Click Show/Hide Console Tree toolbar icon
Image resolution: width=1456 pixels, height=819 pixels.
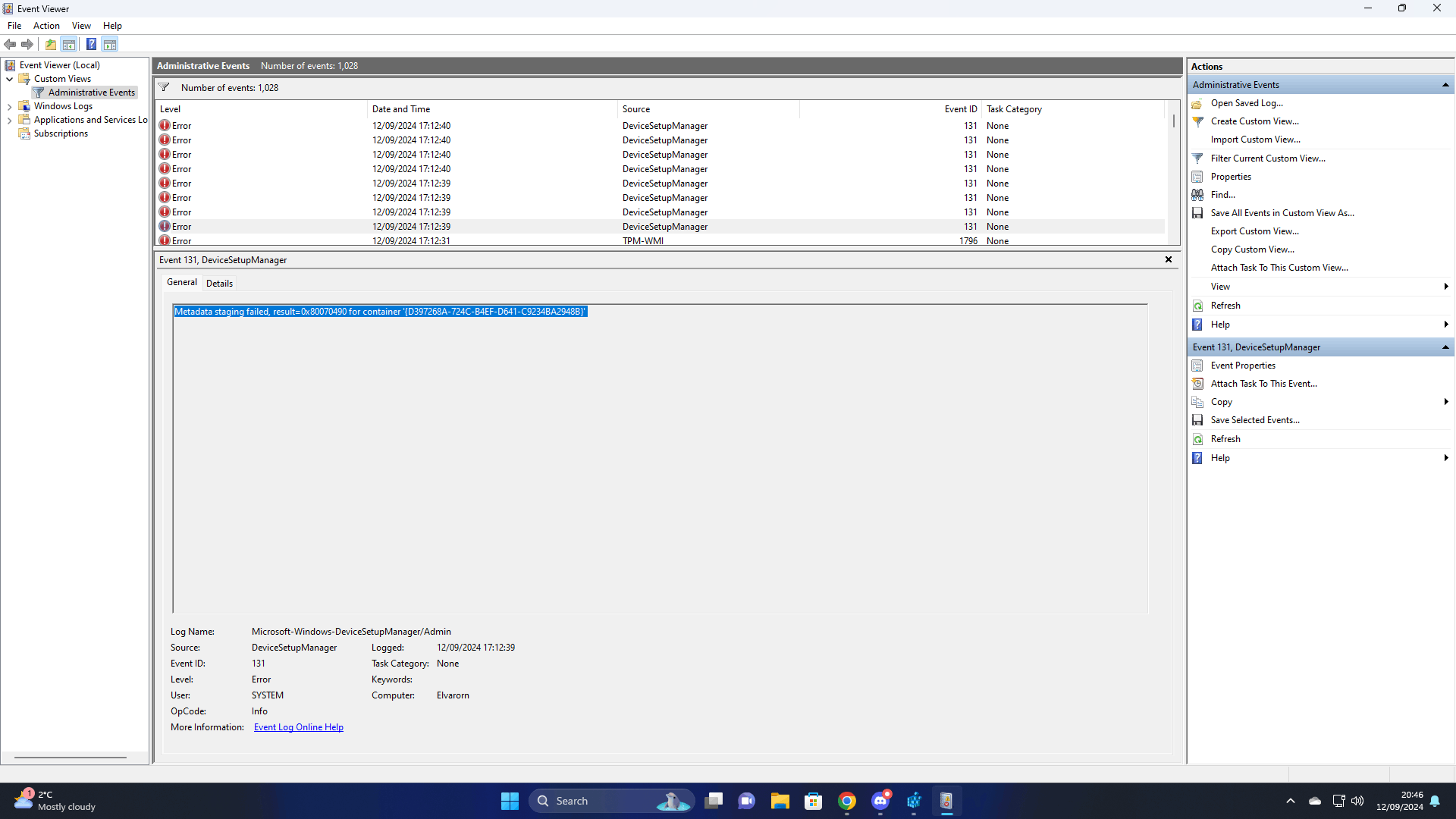(x=69, y=44)
